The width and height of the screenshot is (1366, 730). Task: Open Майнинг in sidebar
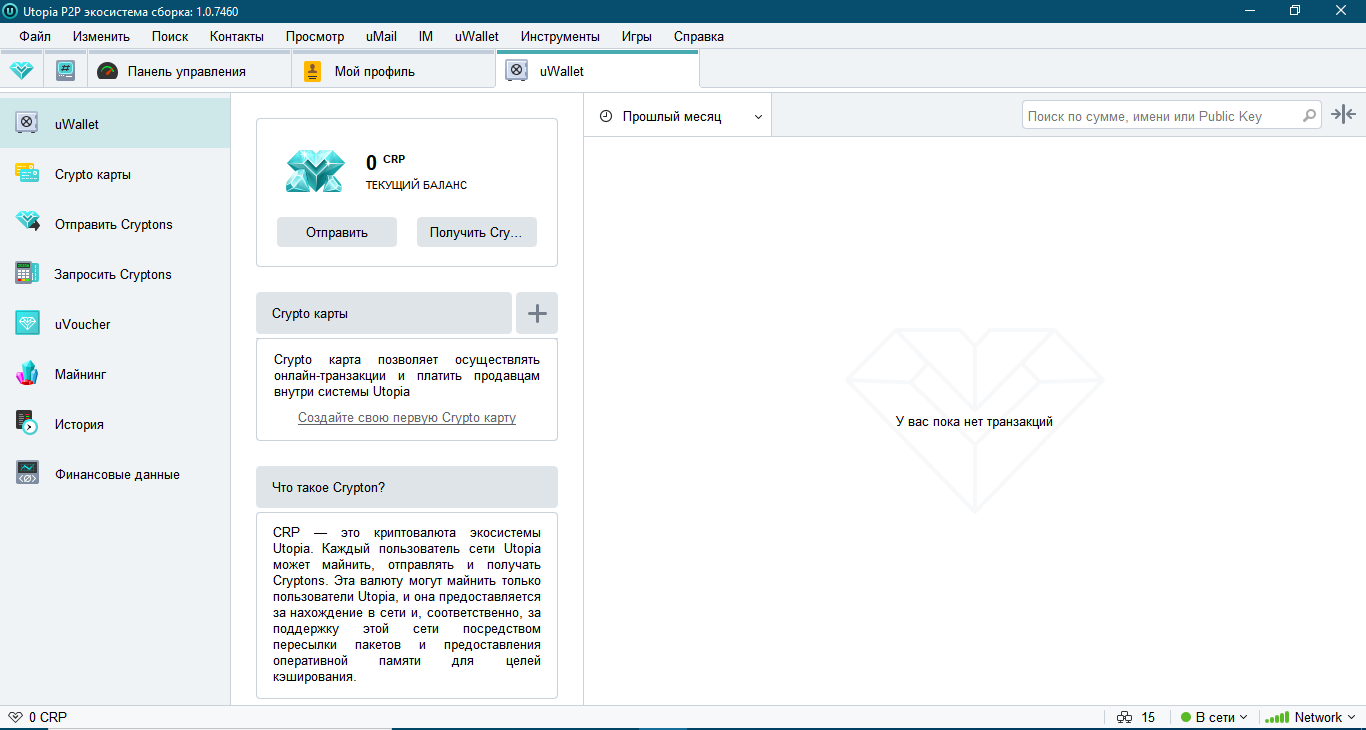tap(115, 374)
